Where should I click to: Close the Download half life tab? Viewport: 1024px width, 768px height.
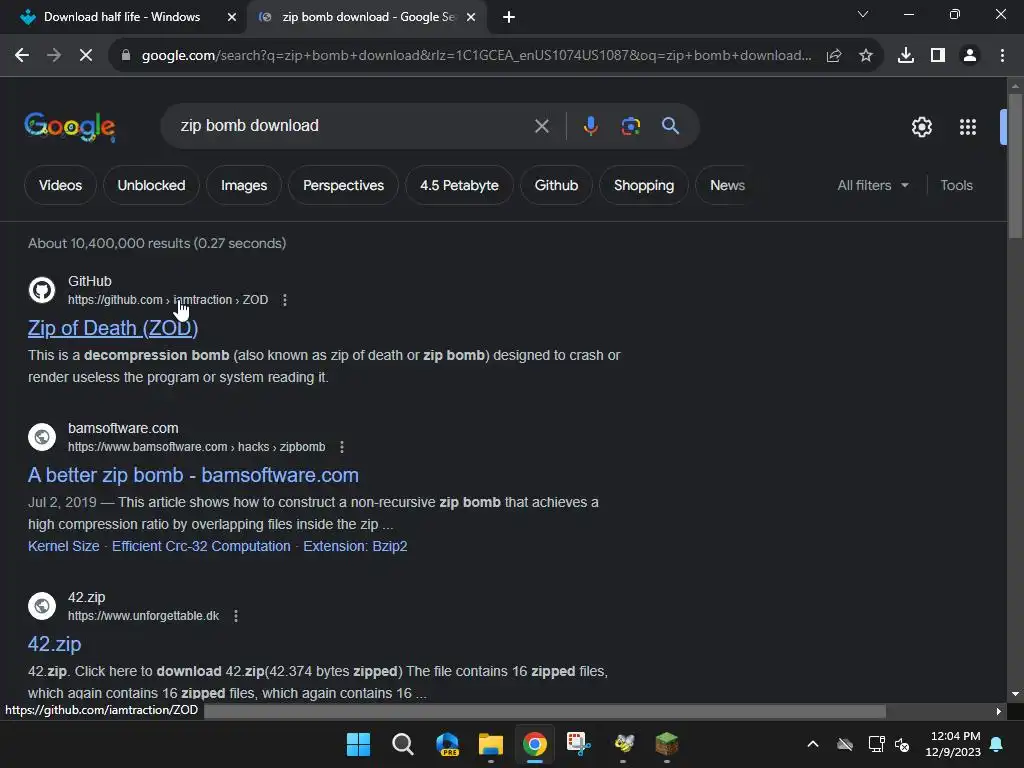click(x=232, y=17)
